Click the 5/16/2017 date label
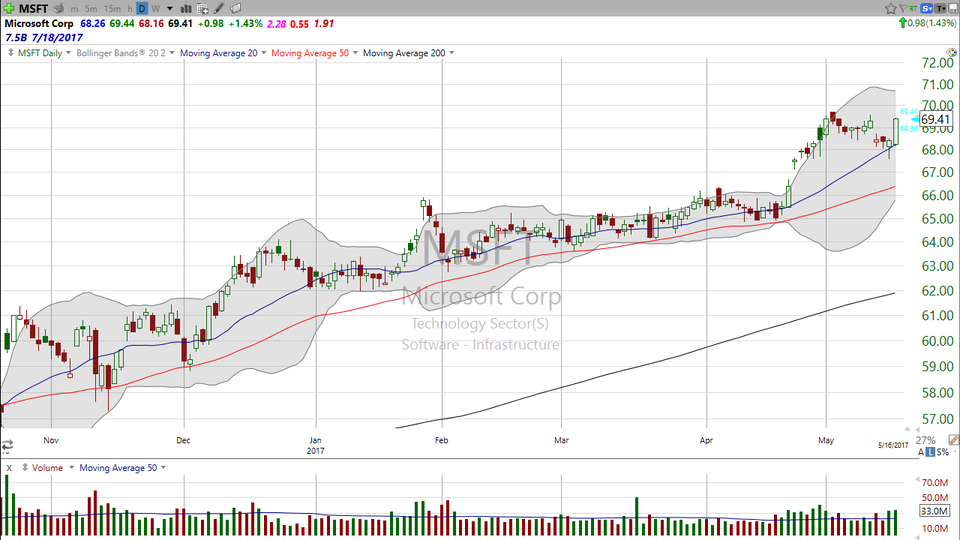The height and width of the screenshot is (540, 960). click(x=893, y=445)
